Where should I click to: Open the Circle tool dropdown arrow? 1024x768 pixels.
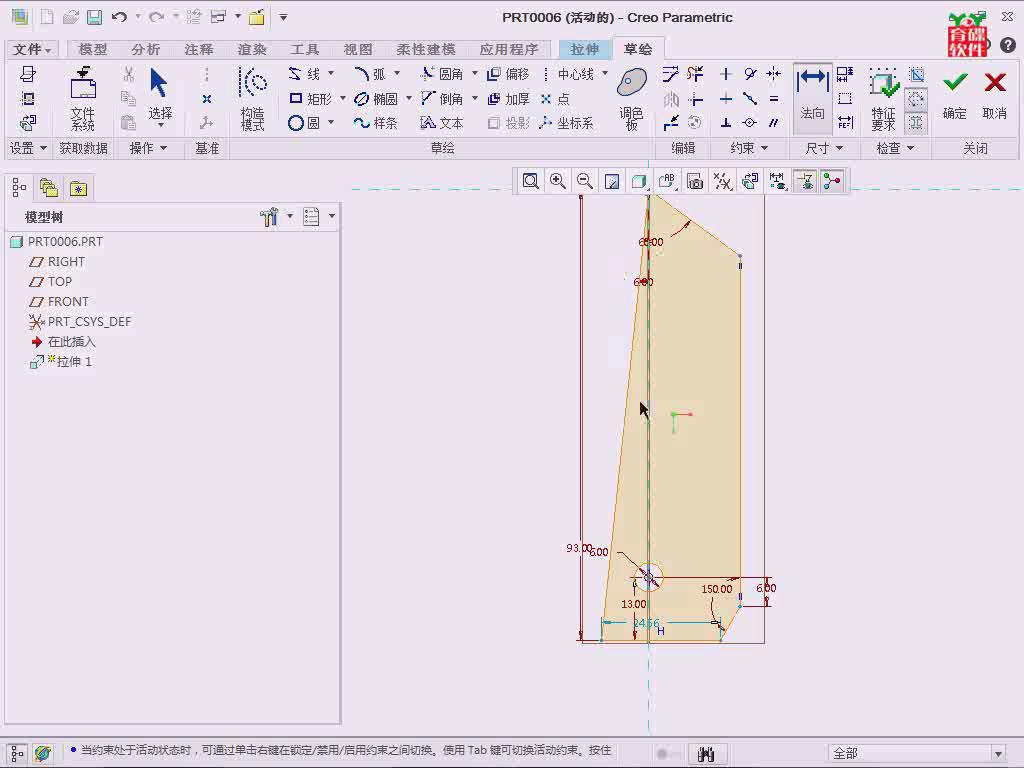point(331,122)
